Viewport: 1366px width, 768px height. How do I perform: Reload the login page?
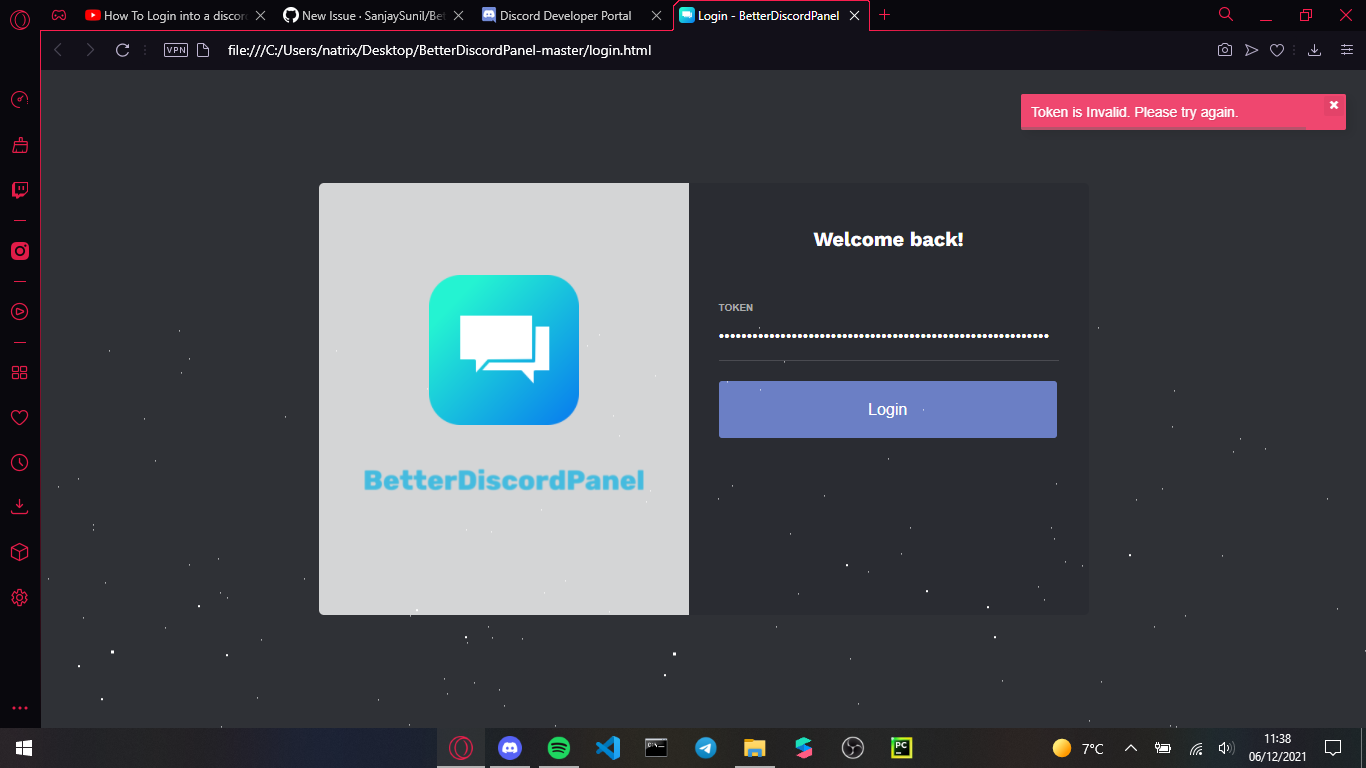tap(122, 50)
